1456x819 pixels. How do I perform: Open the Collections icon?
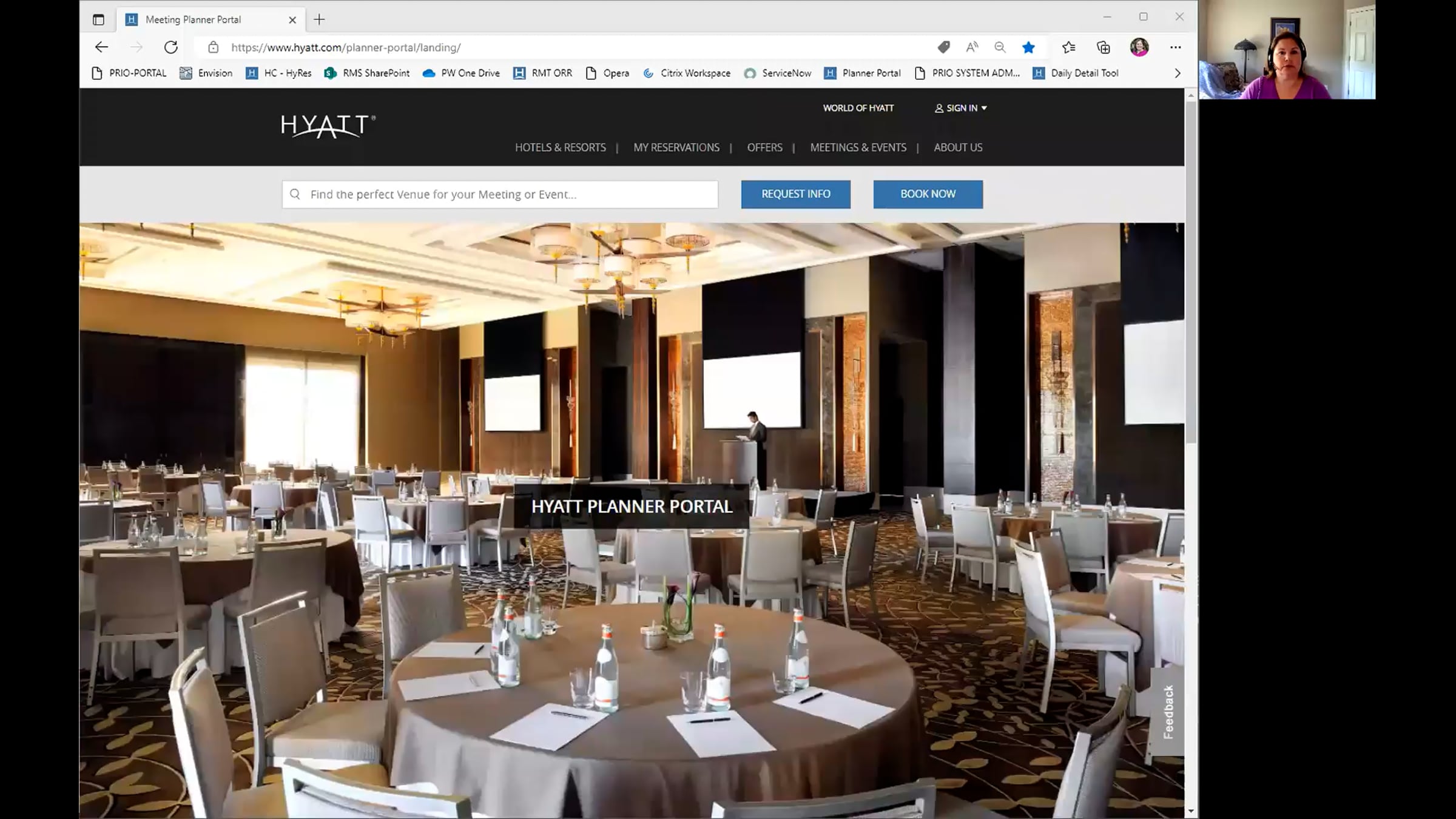1104,47
